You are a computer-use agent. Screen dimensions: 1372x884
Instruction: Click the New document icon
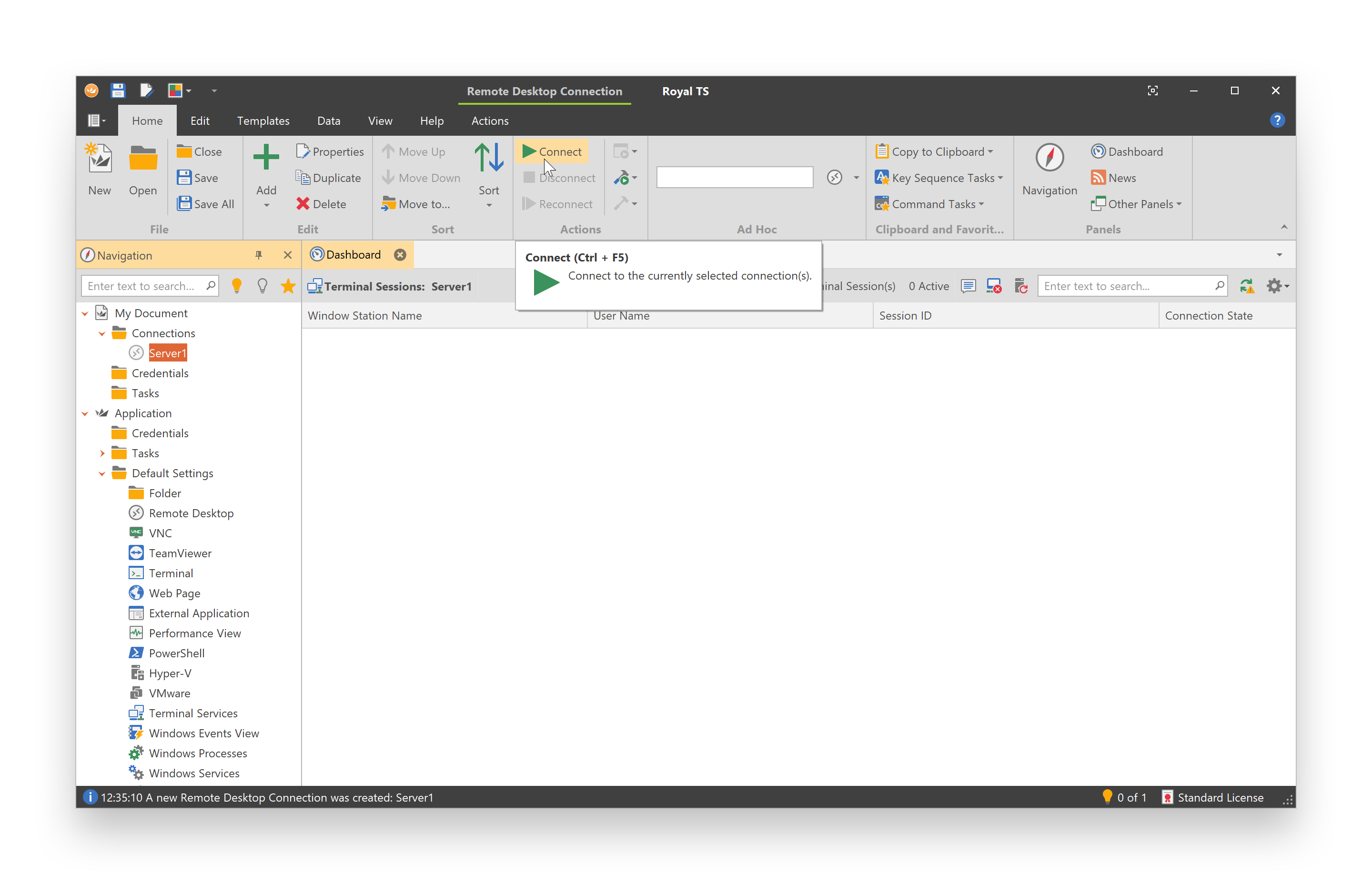[99, 157]
